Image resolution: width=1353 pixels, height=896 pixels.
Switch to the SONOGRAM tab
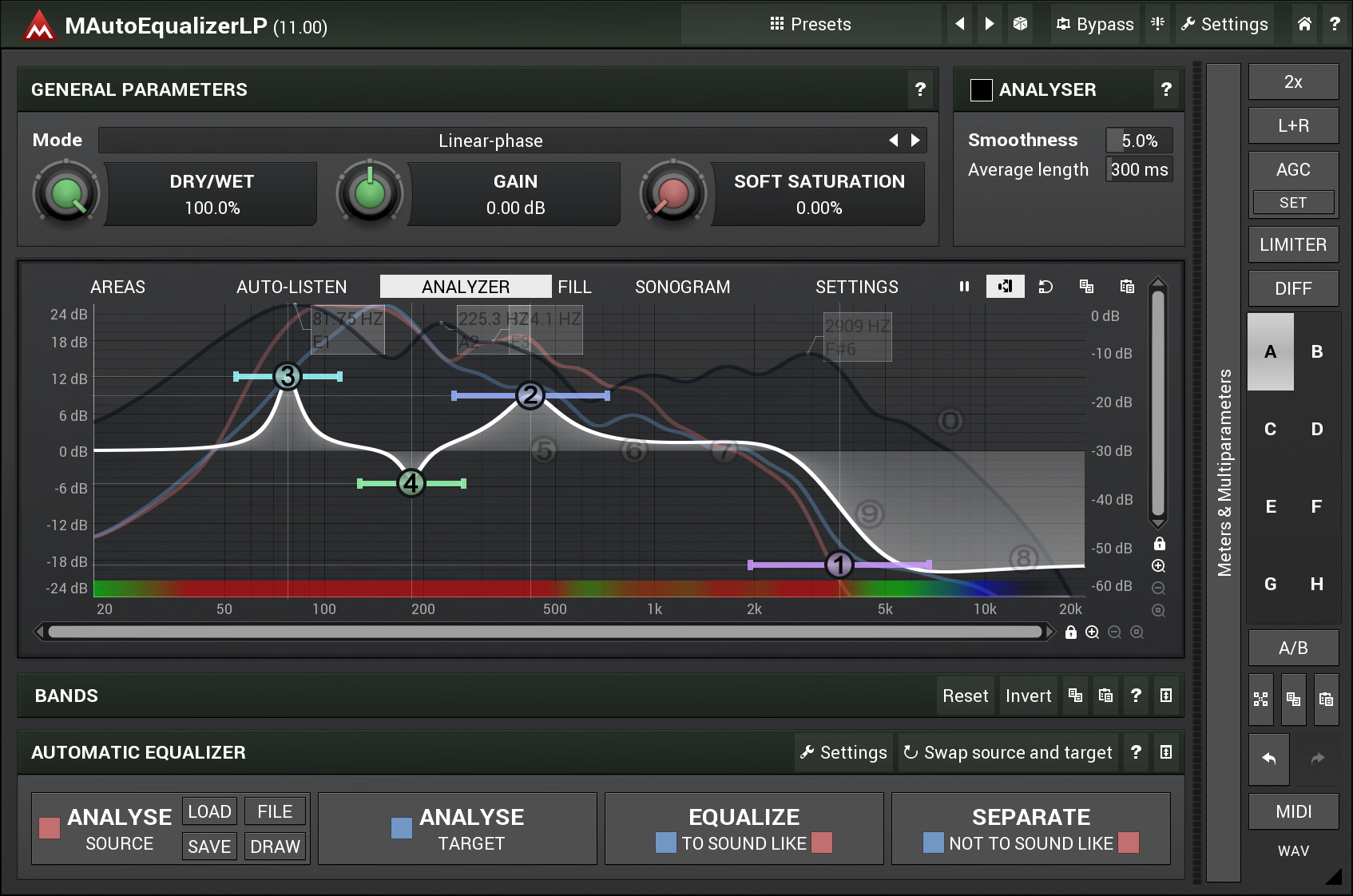coord(682,287)
